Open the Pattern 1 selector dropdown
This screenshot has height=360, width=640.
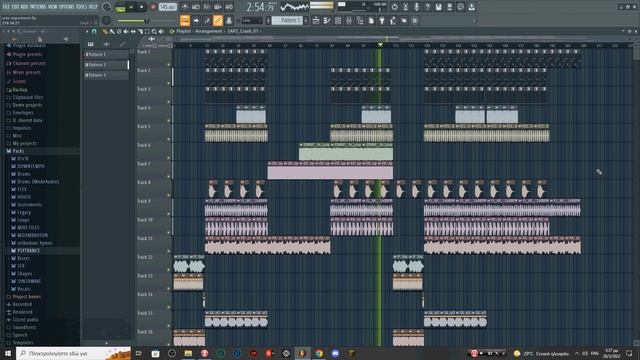point(287,20)
